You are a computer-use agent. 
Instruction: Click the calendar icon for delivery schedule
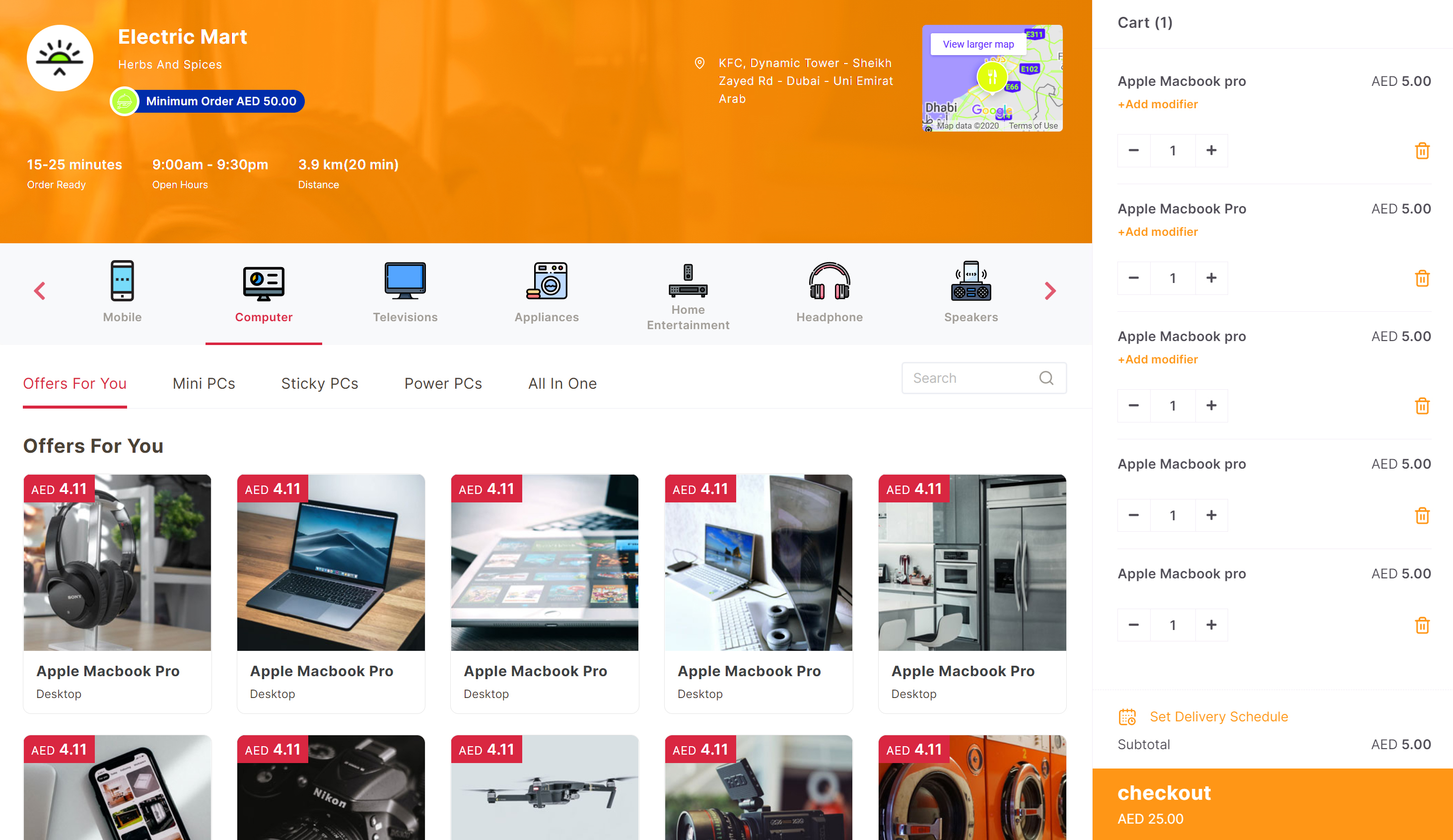click(x=1127, y=716)
